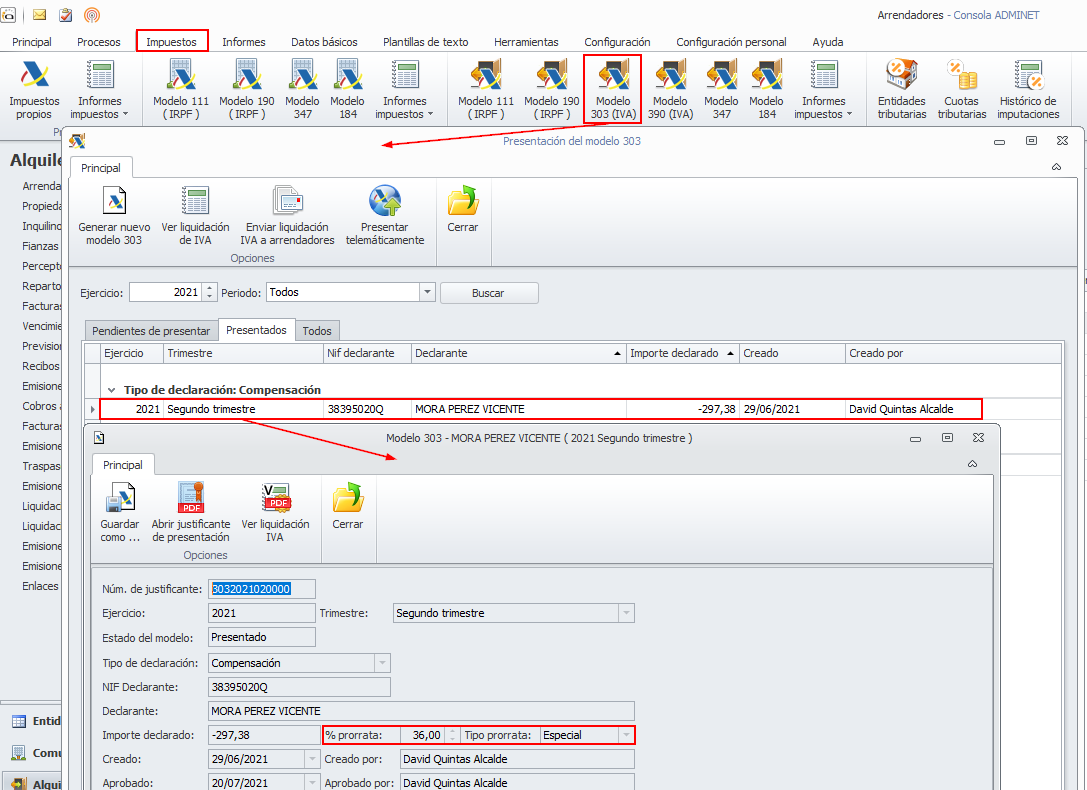Open the first Modelo 347 icon
1087x790 pixels.
[302, 90]
